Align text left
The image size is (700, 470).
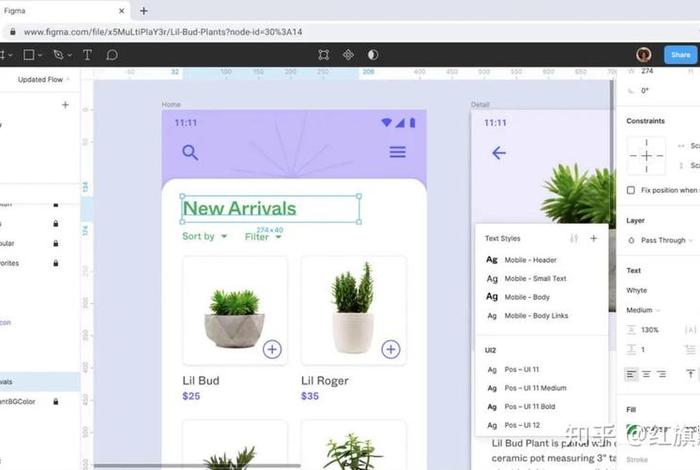coord(631,374)
